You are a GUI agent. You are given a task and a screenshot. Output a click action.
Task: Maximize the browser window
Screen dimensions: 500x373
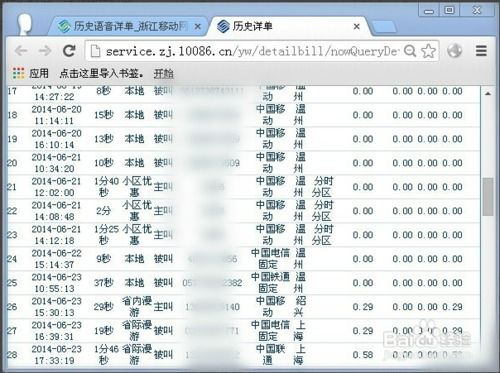pos(449,10)
